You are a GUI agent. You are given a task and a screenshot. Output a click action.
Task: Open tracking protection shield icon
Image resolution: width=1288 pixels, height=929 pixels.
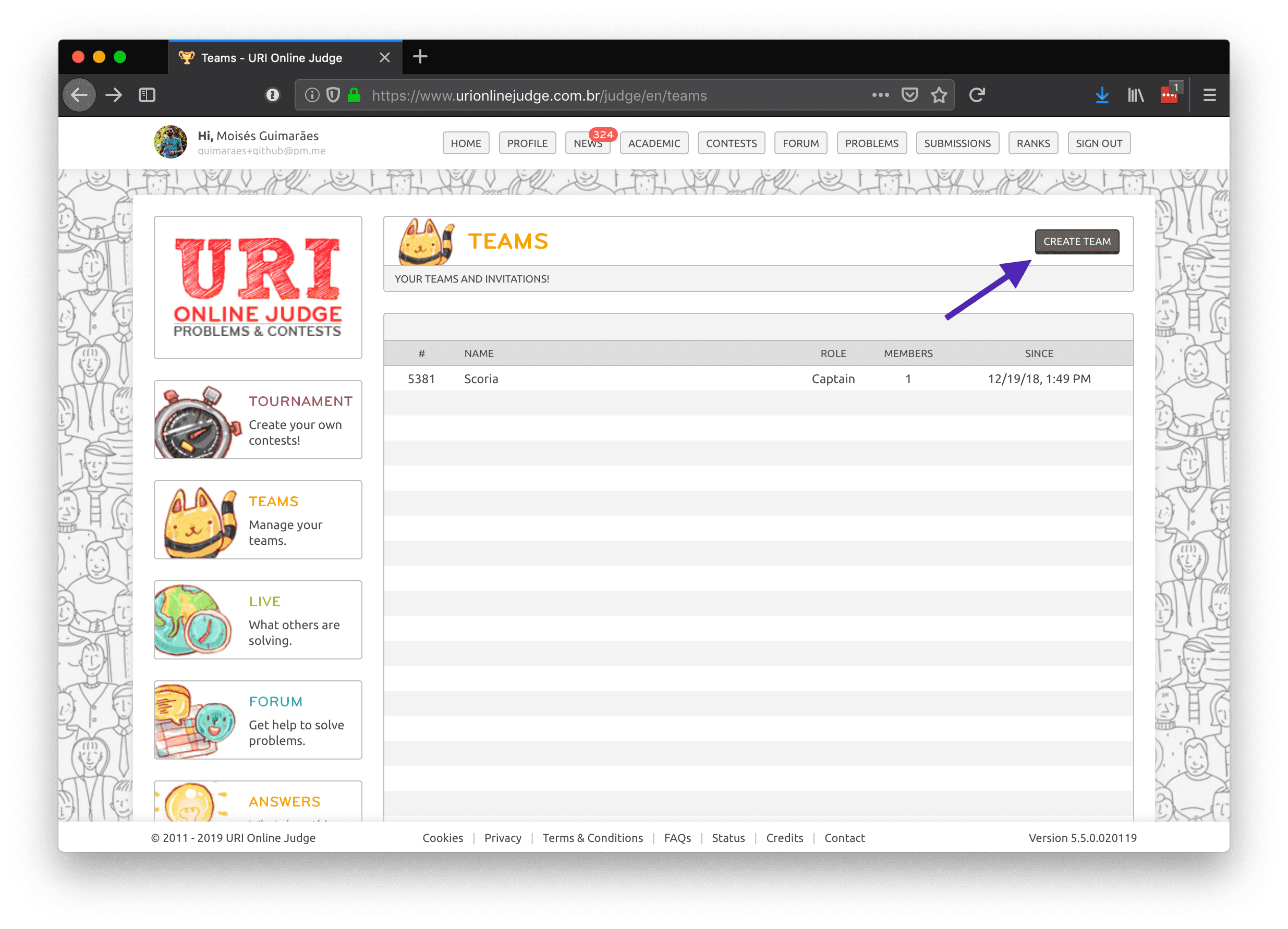click(333, 95)
